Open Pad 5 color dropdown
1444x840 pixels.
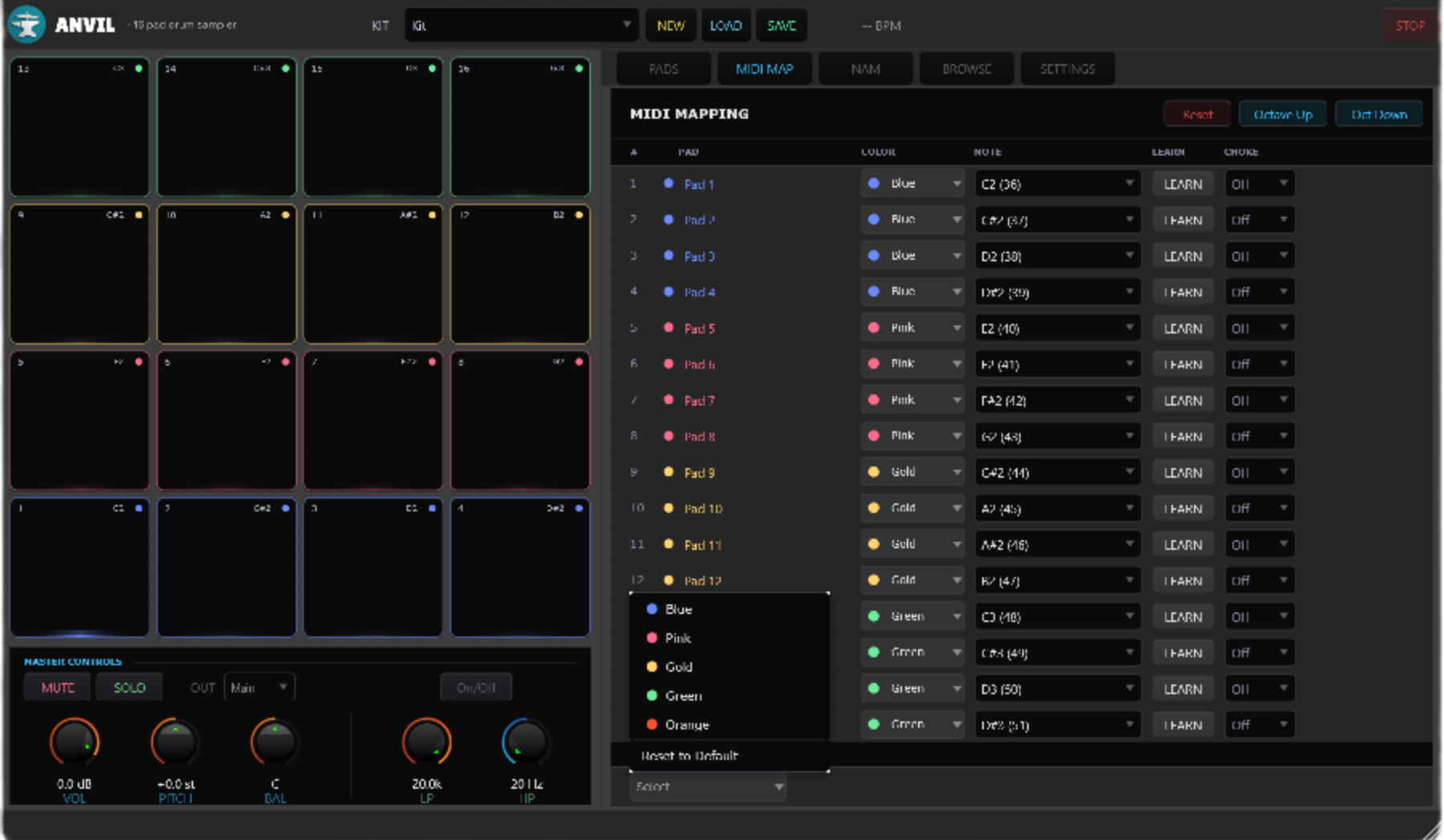tap(912, 328)
